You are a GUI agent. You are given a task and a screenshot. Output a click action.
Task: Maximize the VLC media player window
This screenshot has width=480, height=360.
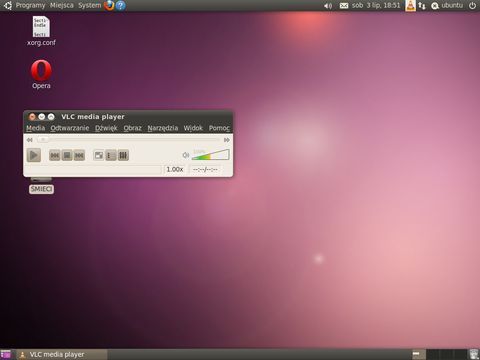click(51, 117)
